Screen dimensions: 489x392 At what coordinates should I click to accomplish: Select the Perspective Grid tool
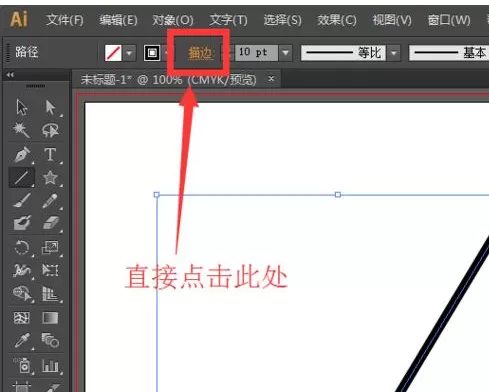[50, 294]
